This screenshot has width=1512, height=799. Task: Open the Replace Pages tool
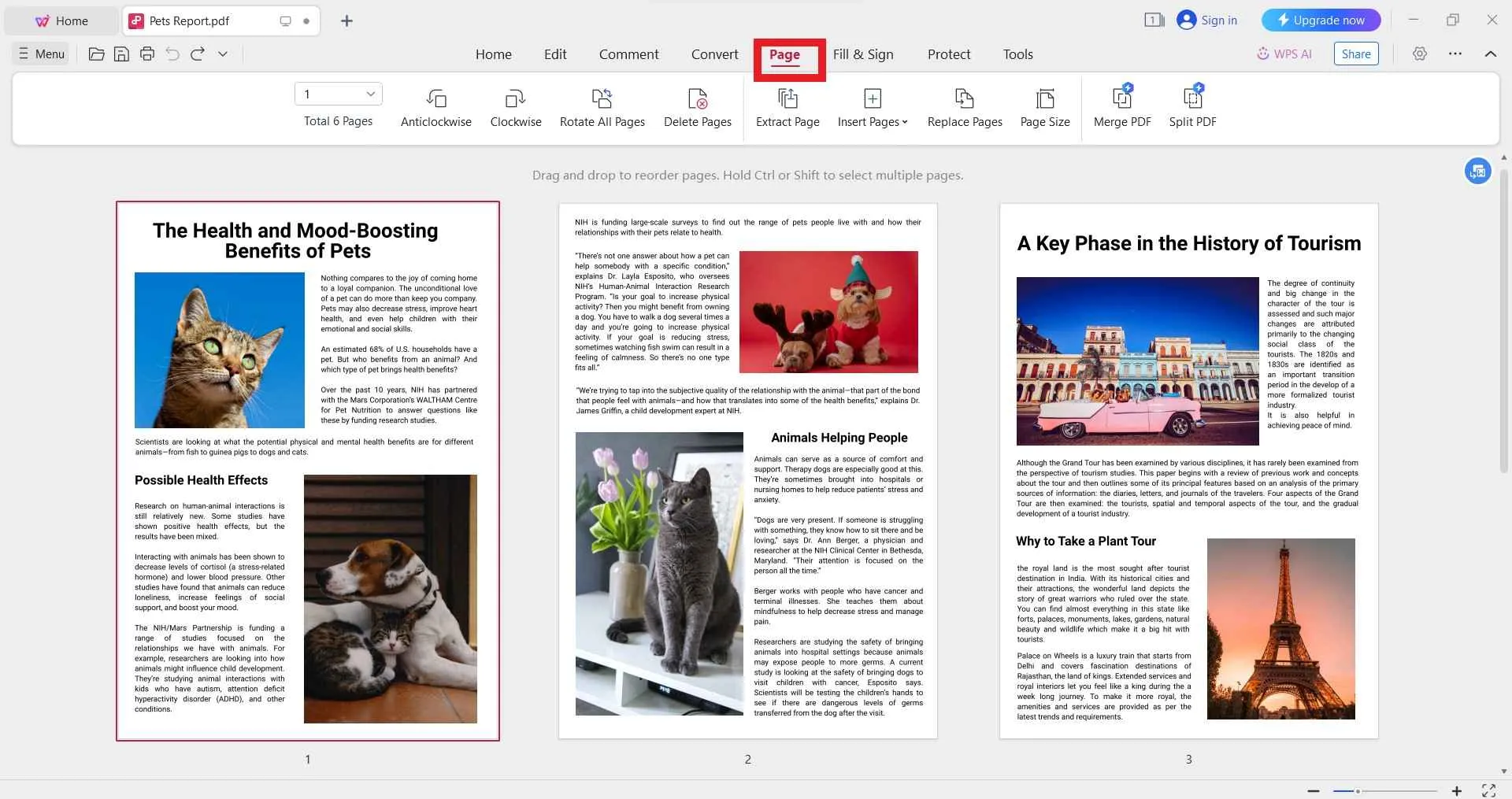(964, 107)
